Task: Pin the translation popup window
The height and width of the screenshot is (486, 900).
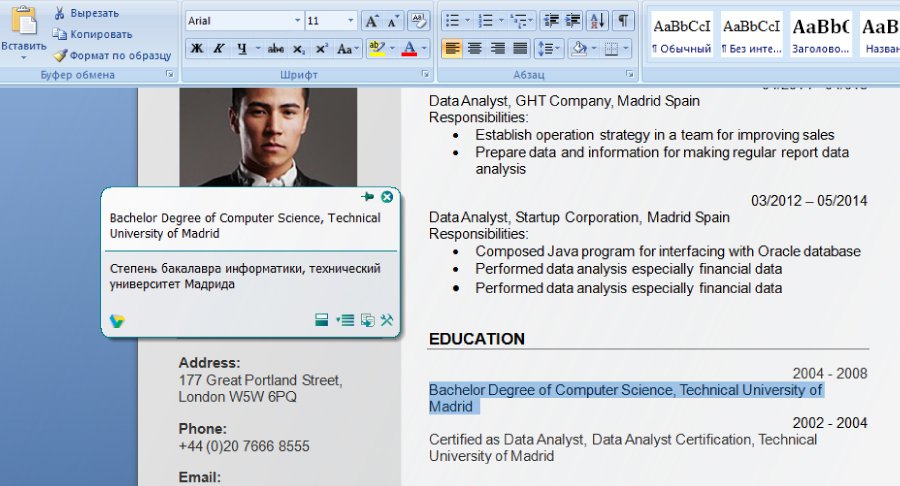Action: (368, 197)
